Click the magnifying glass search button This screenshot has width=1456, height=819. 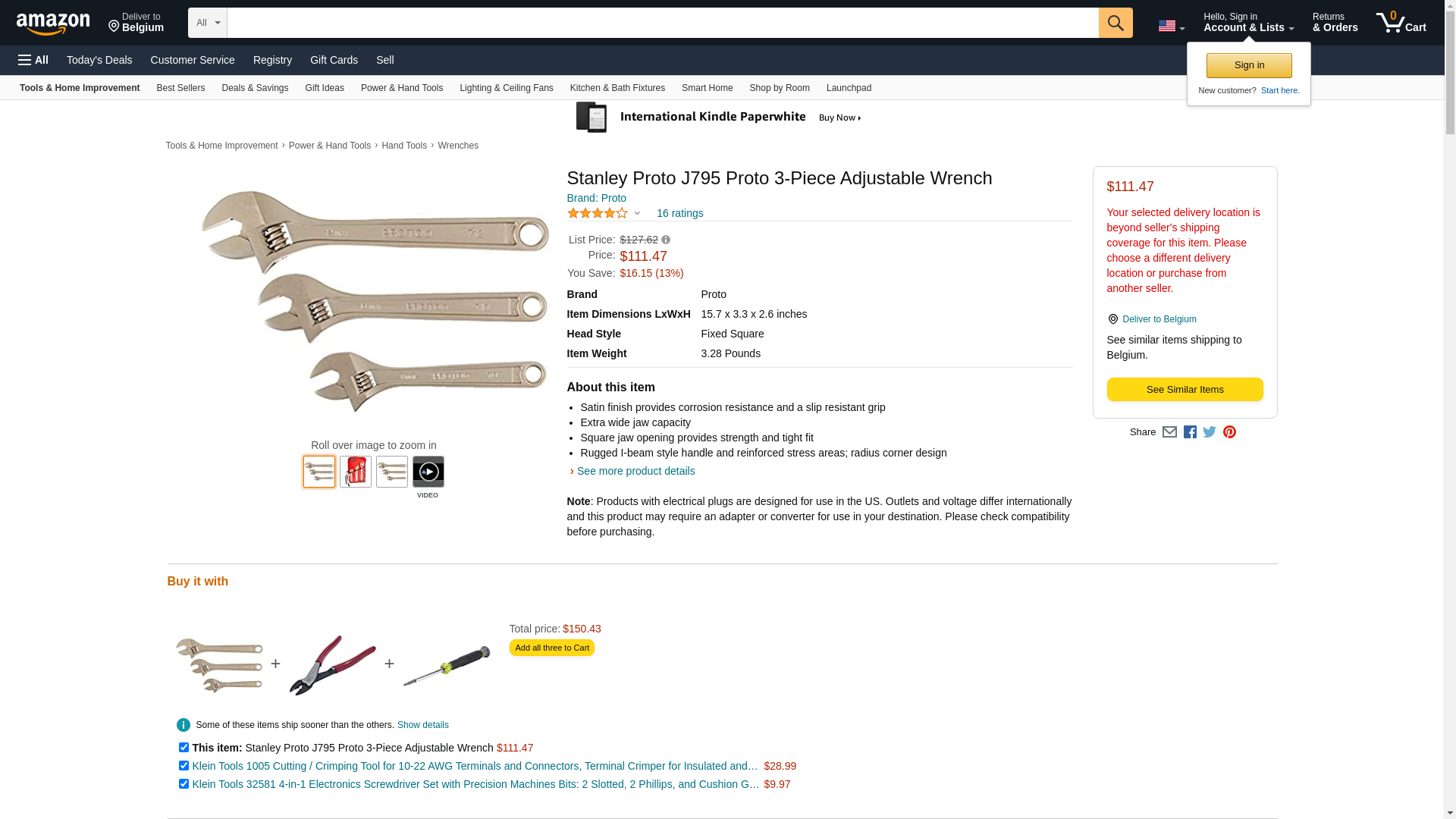coord(1116,23)
